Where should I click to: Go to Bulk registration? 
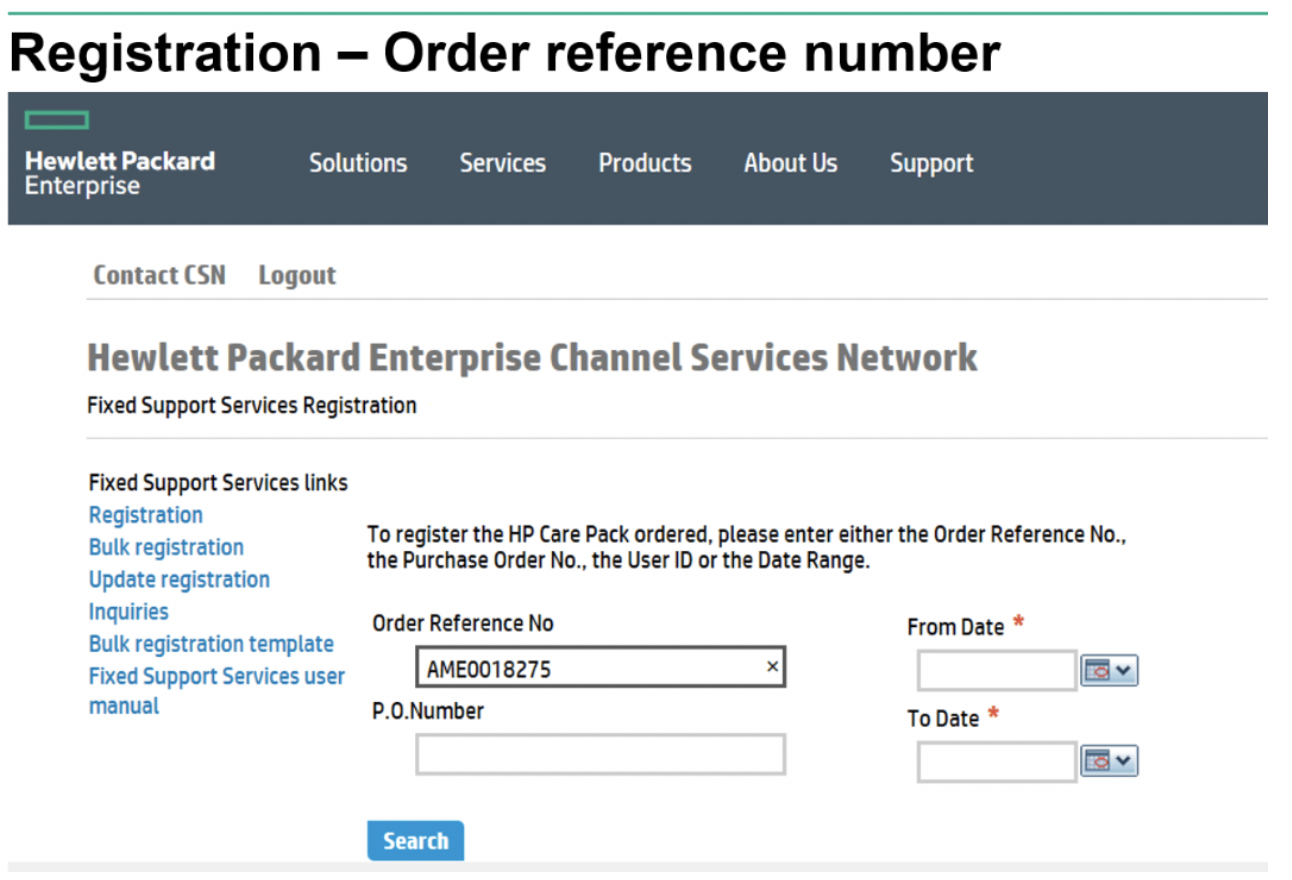[x=166, y=547]
